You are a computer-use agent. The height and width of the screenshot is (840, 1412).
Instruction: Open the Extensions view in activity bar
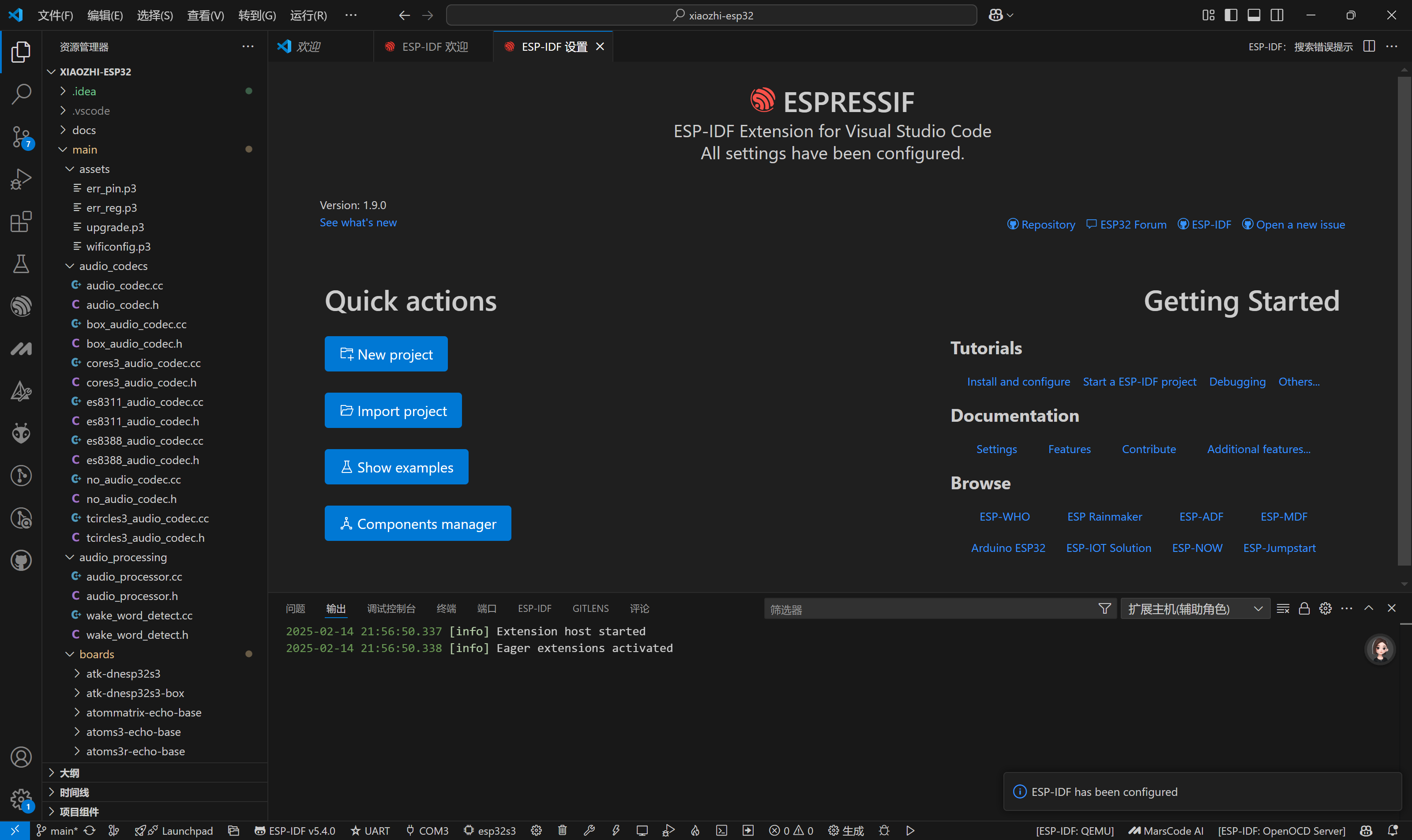click(21, 221)
